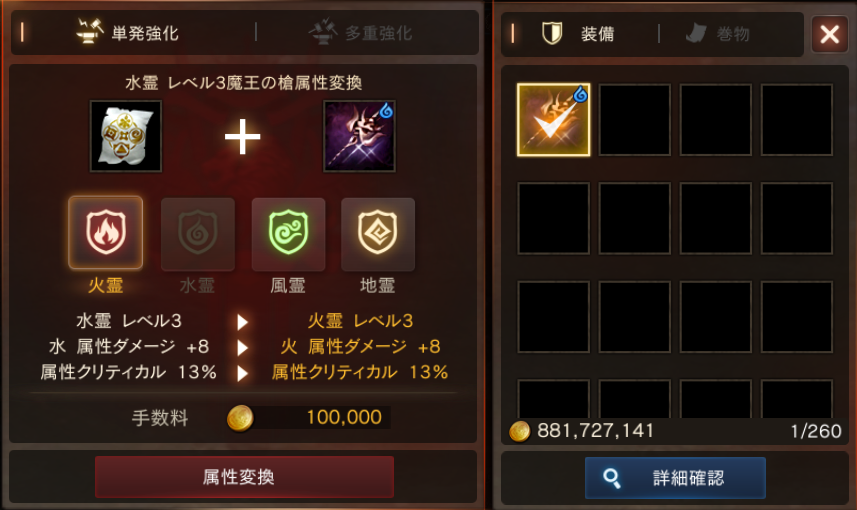The width and height of the screenshot is (857, 510).
Task: Select the 火霊 fire element shield icon
Action: [105, 233]
